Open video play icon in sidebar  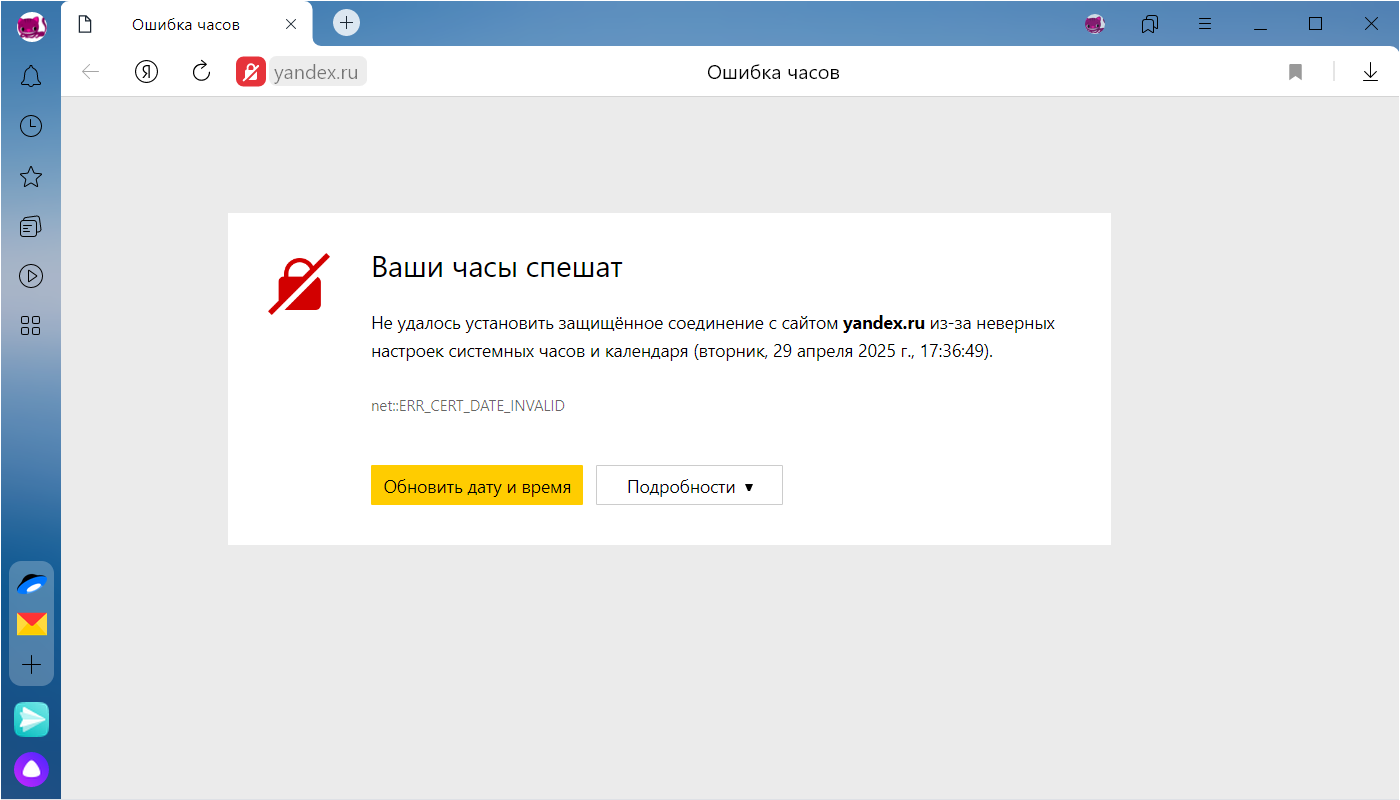click(x=31, y=276)
